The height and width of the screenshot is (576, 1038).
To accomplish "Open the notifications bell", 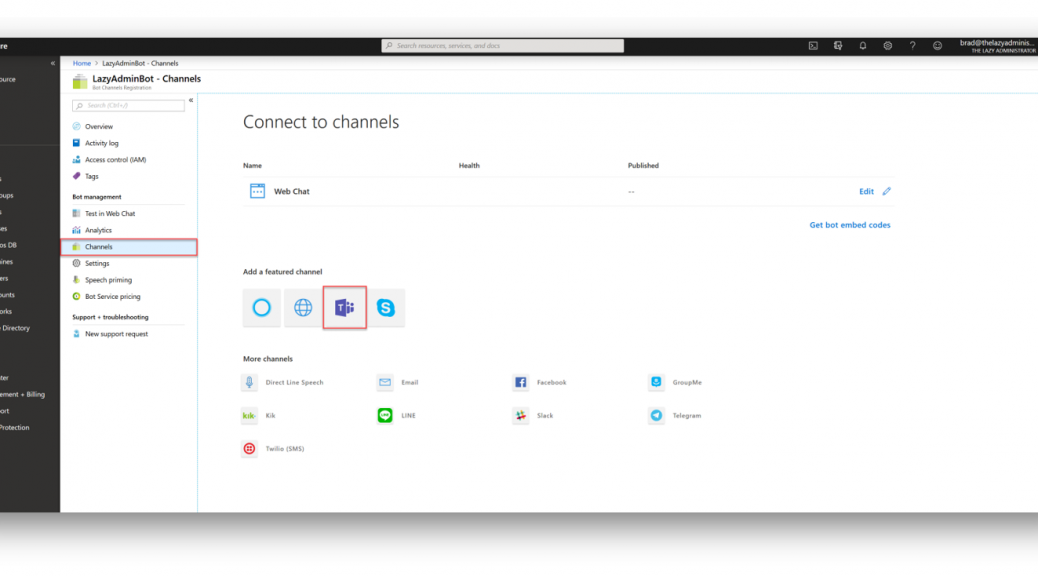I will tap(863, 46).
